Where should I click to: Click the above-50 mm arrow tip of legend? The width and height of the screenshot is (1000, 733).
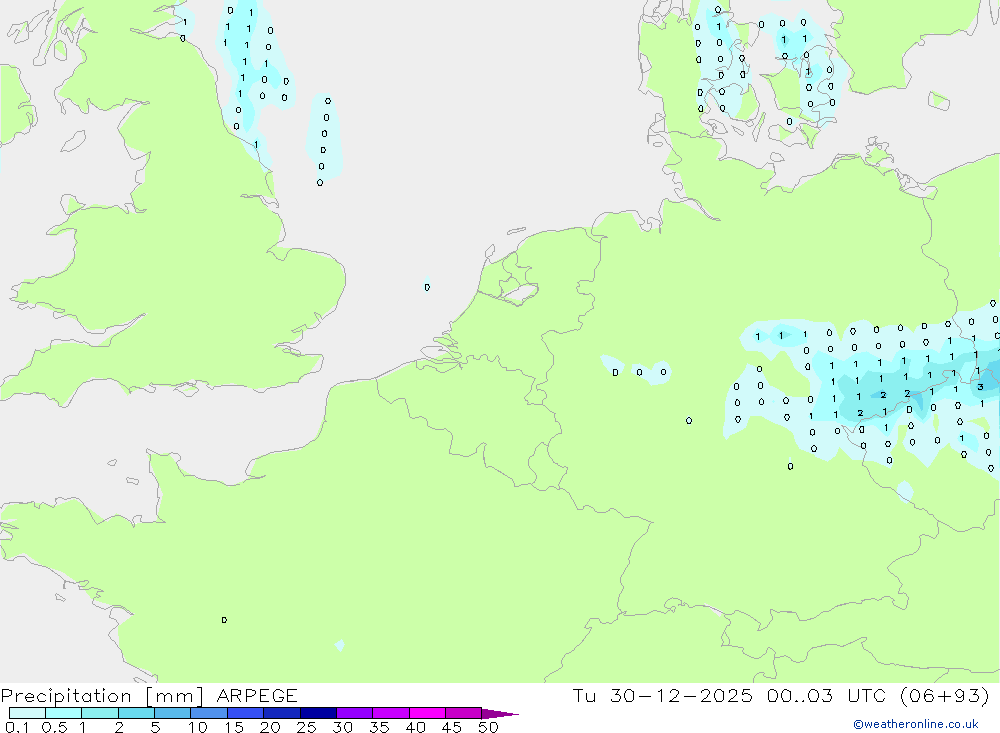pos(499,713)
